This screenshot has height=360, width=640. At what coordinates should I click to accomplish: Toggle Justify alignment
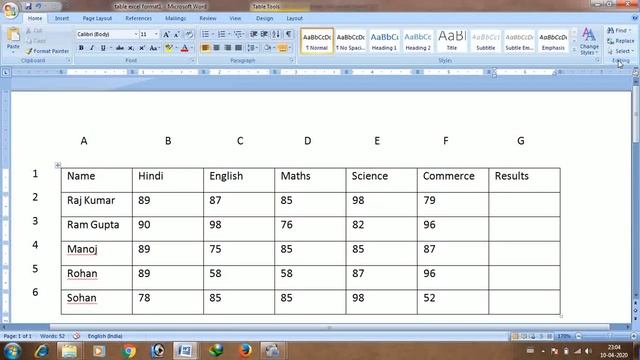pyautogui.click(x=238, y=48)
